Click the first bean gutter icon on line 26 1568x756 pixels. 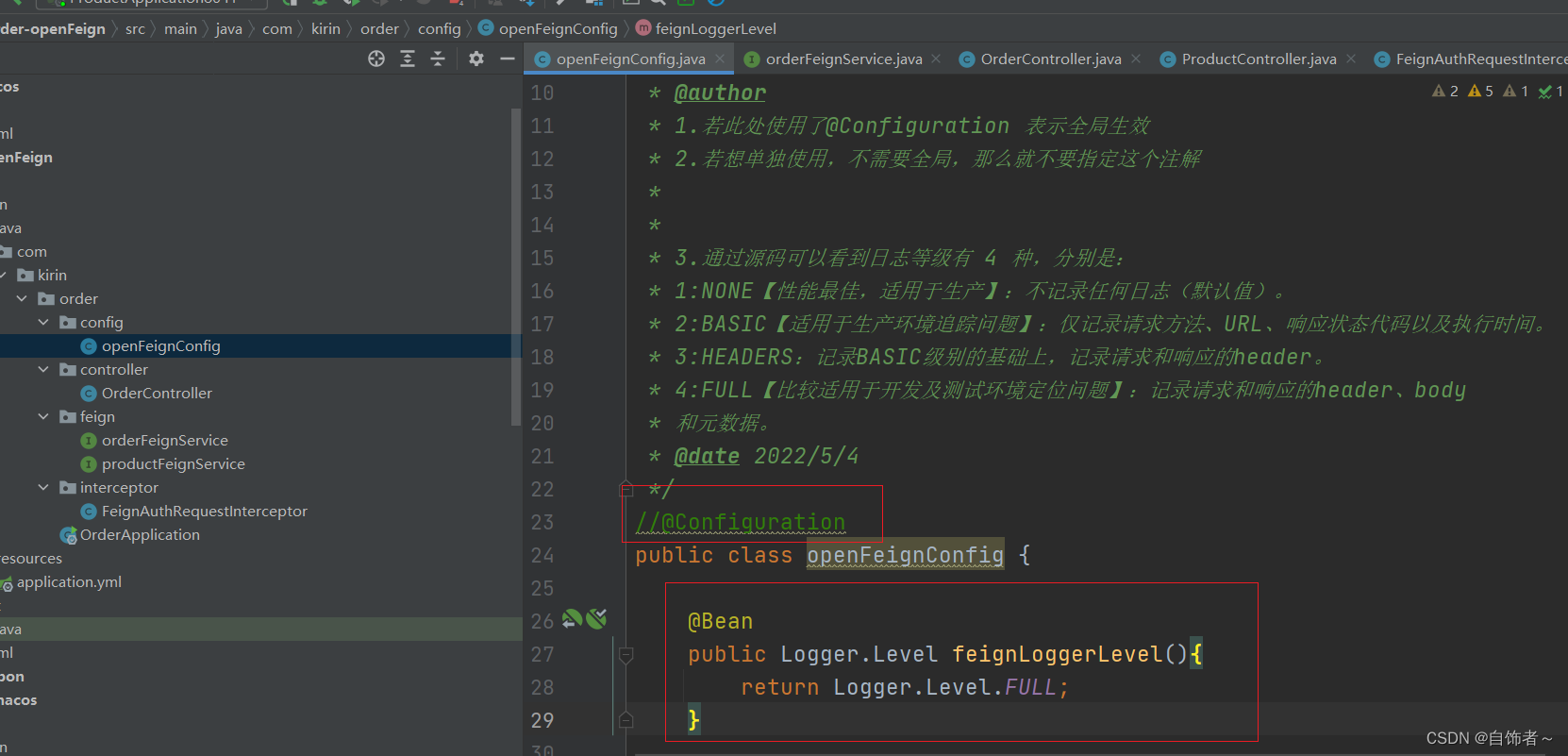click(572, 619)
